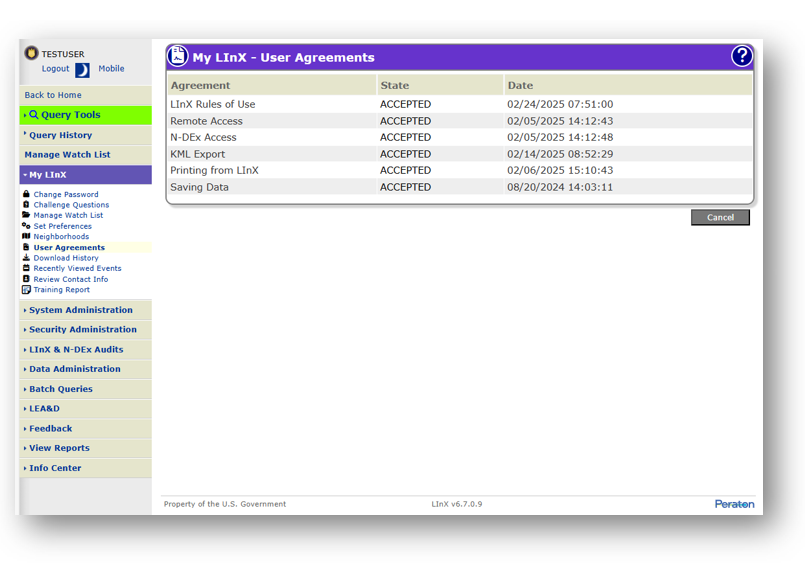Click the Download History arrow icon

click(x=26, y=258)
